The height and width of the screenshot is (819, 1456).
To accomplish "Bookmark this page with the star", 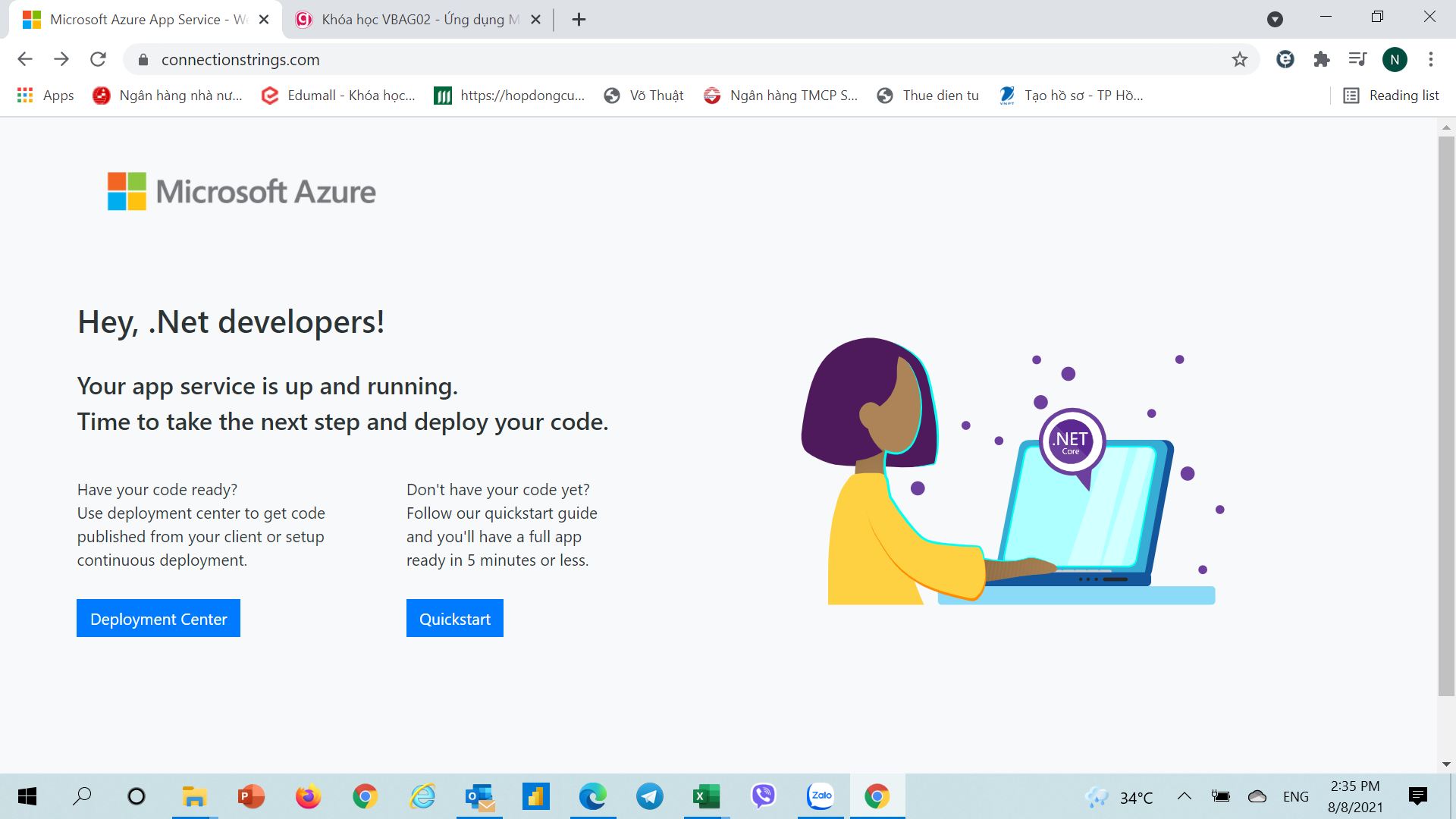I will click(x=1239, y=59).
